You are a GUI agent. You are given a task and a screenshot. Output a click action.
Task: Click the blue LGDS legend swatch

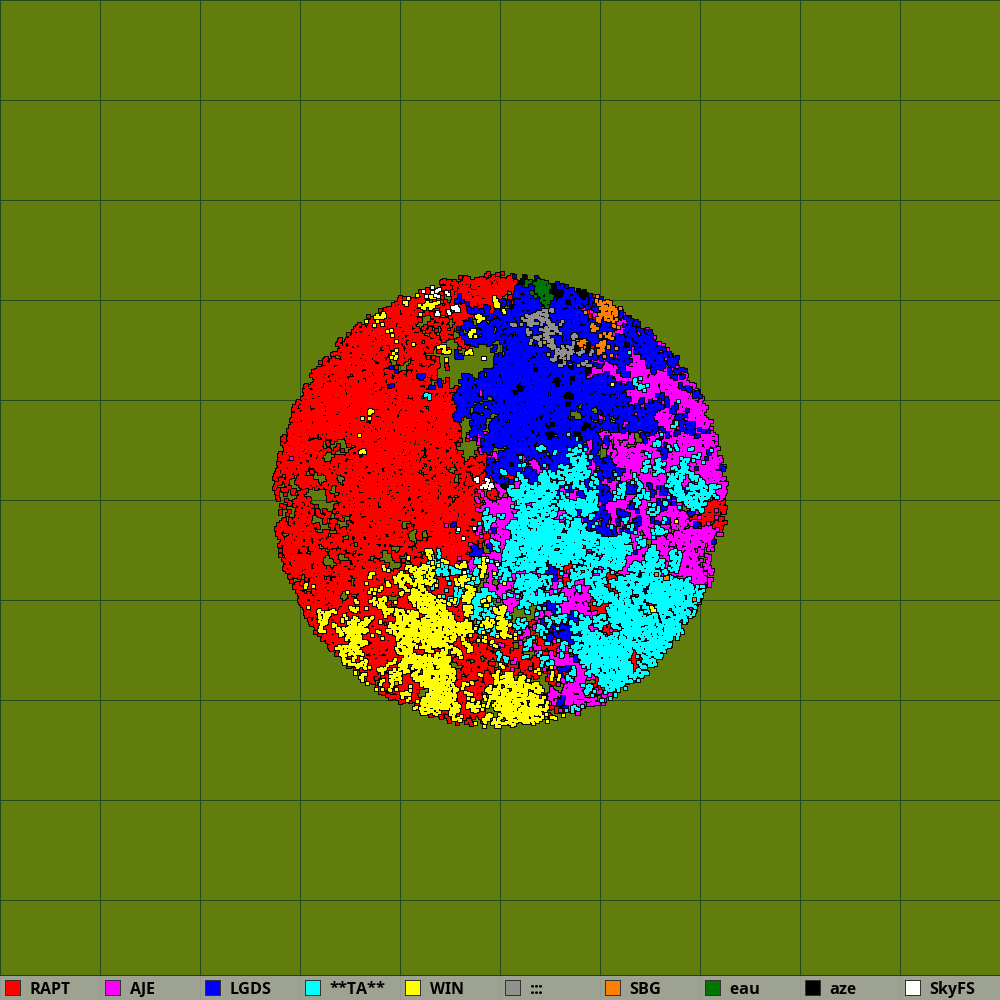click(213, 988)
